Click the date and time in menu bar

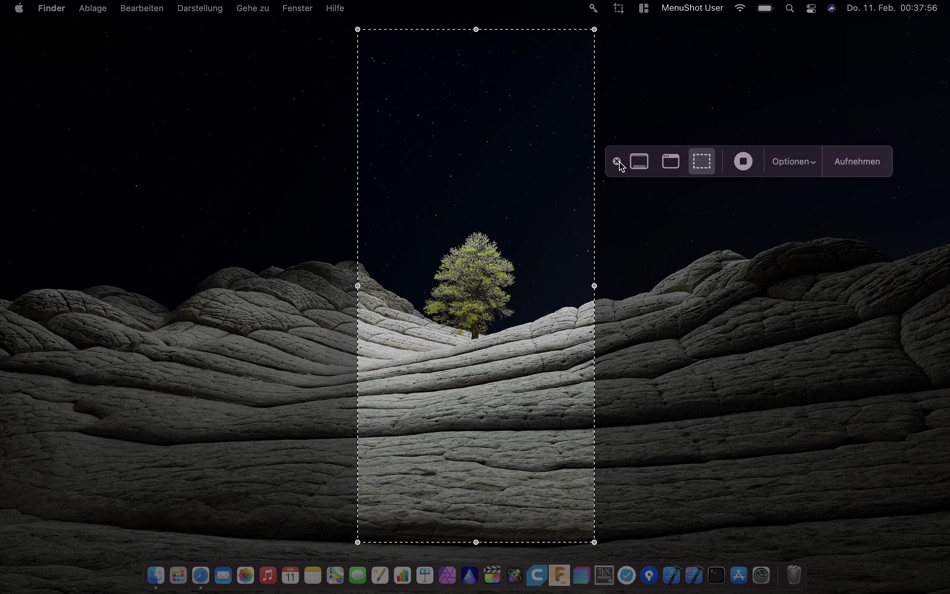(x=892, y=8)
